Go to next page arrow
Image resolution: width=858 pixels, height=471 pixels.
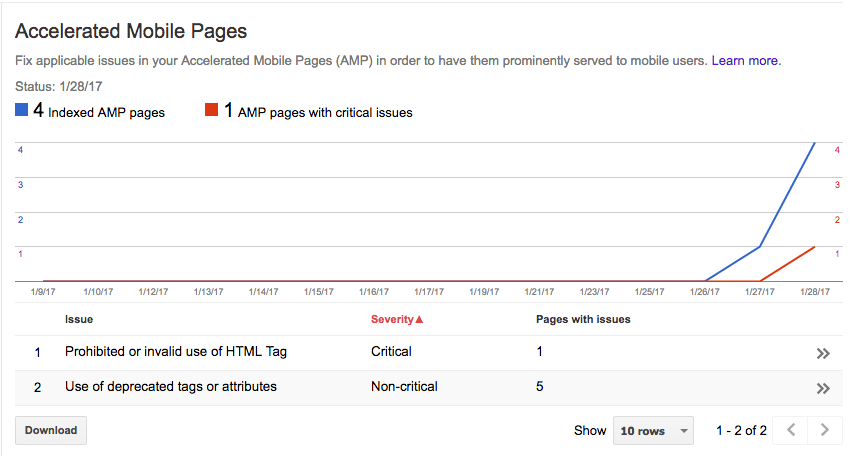point(824,430)
